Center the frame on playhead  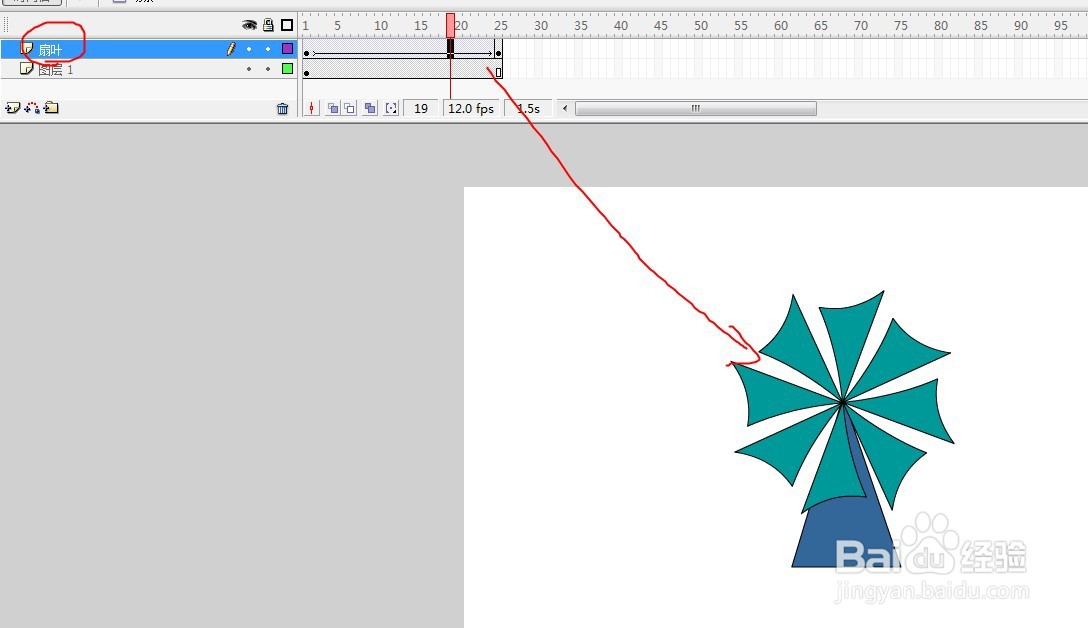312,108
